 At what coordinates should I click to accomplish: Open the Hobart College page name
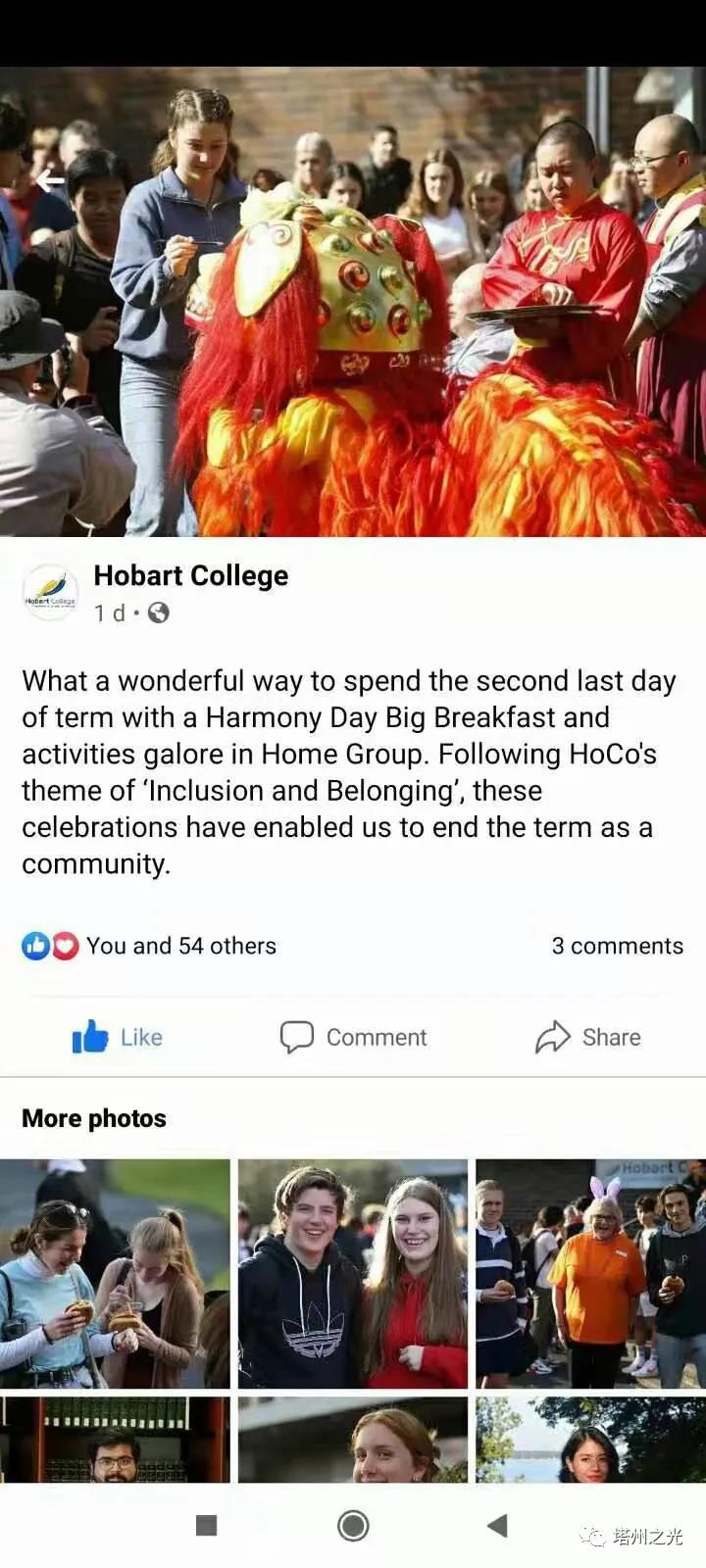(191, 575)
